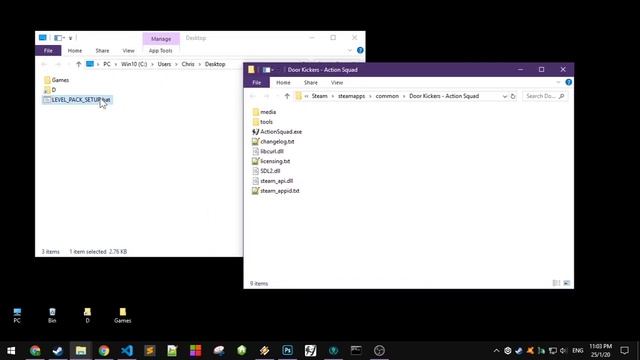Open Sublime Text from the taskbar
The image size is (640, 360).
click(x=150, y=350)
